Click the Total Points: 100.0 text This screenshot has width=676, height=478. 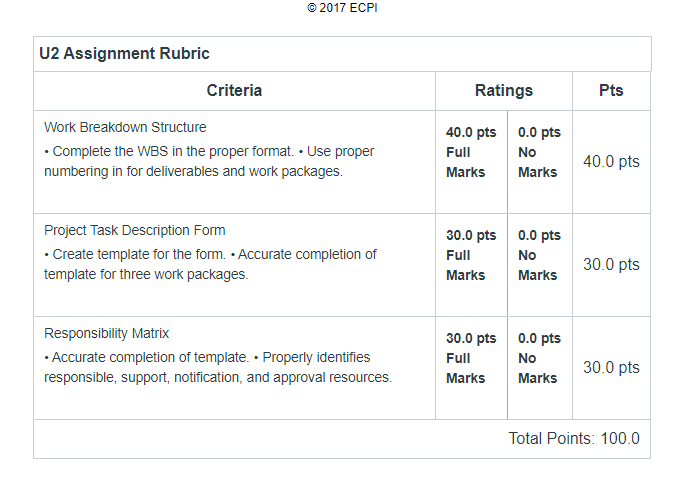574,438
